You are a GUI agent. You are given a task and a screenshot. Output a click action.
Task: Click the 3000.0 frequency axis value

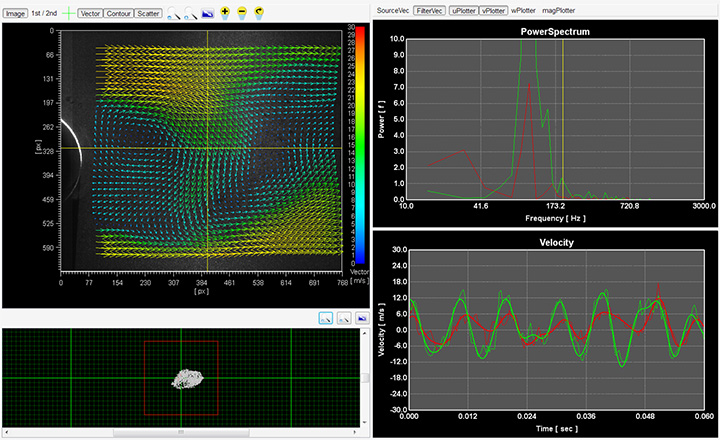[x=704, y=206]
